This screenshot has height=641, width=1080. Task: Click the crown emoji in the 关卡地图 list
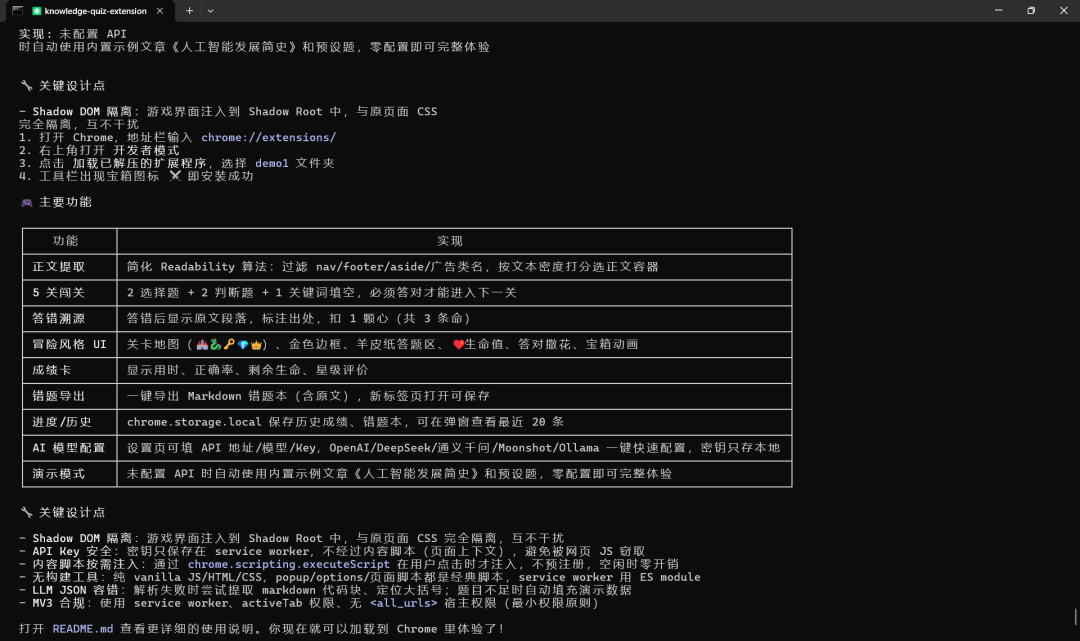[256, 344]
